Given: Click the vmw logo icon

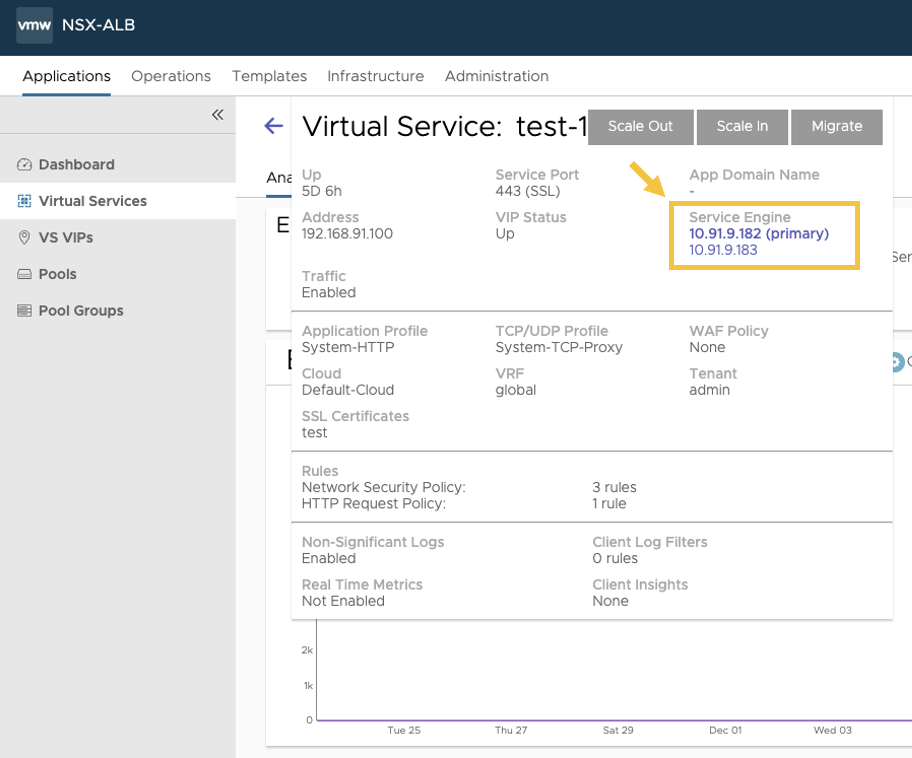Looking at the screenshot, I should point(34,25).
